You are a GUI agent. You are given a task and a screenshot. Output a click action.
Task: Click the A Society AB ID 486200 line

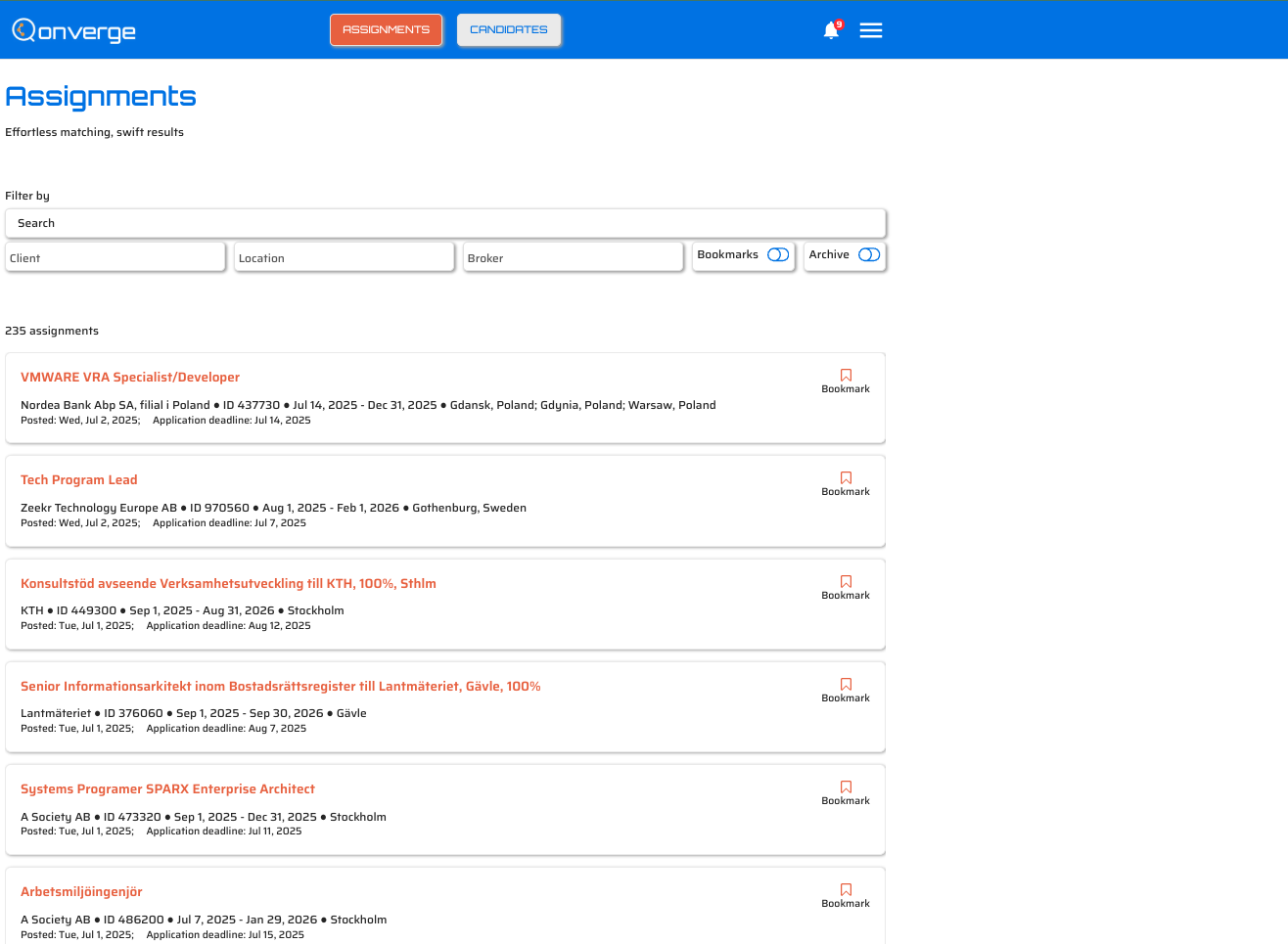pos(204,920)
